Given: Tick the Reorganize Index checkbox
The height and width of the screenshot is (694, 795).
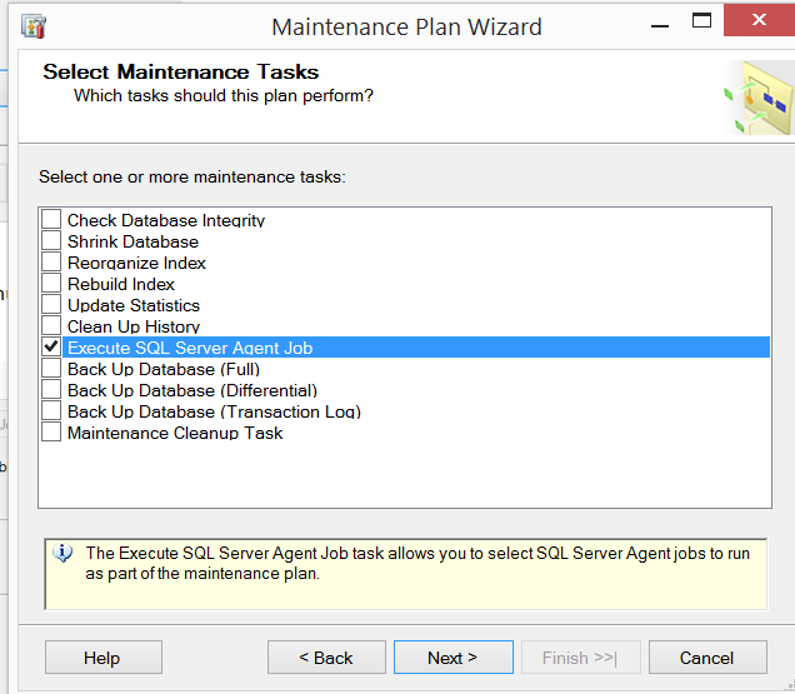Looking at the screenshot, I should pos(51,262).
